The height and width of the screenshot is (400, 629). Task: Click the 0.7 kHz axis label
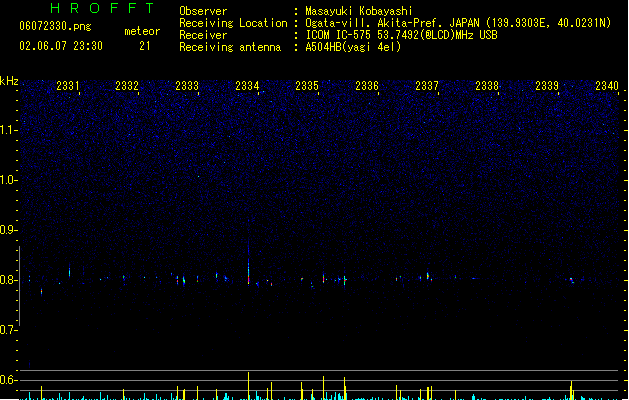tap(8, 330)
